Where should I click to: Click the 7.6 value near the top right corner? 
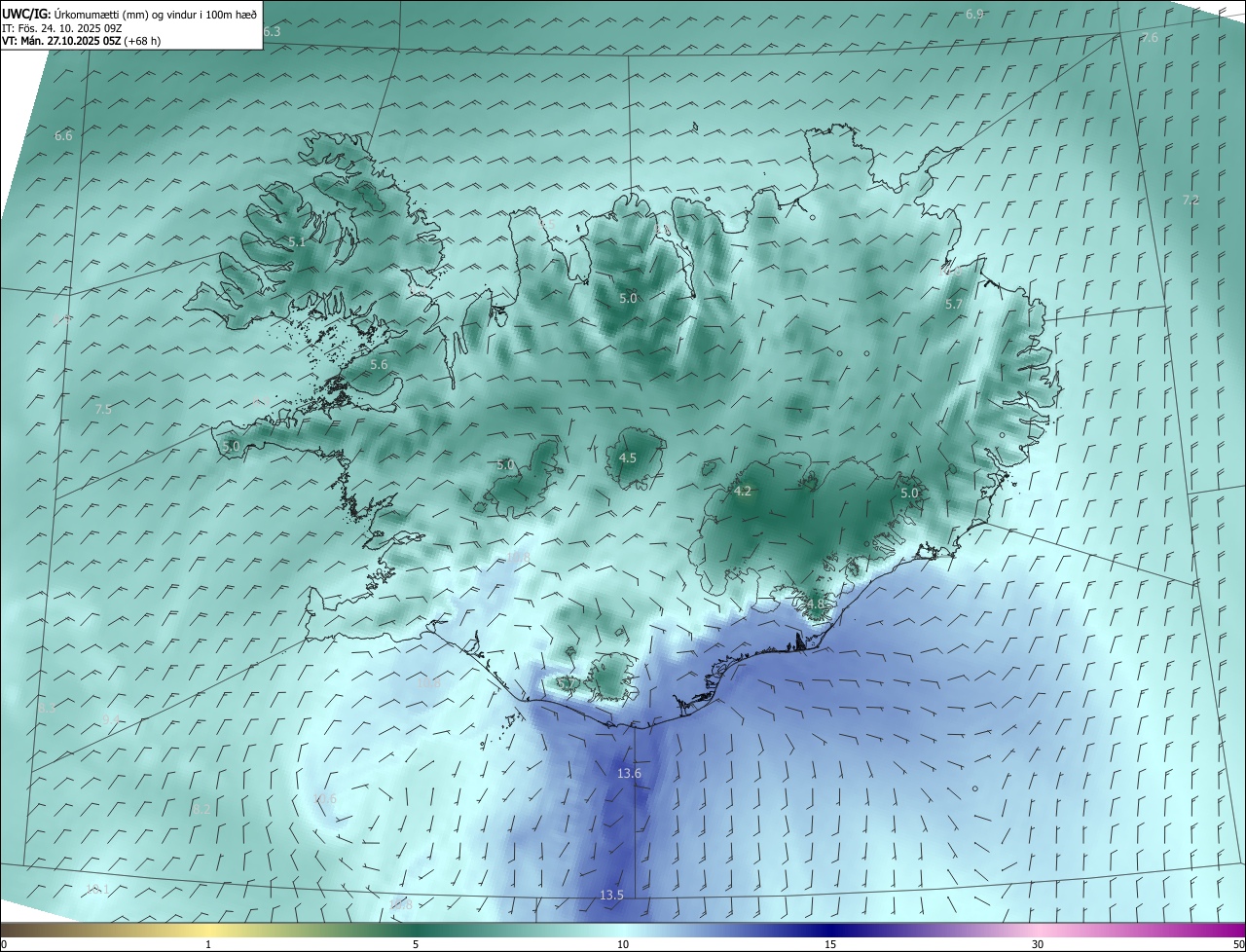click(1150, 37)
